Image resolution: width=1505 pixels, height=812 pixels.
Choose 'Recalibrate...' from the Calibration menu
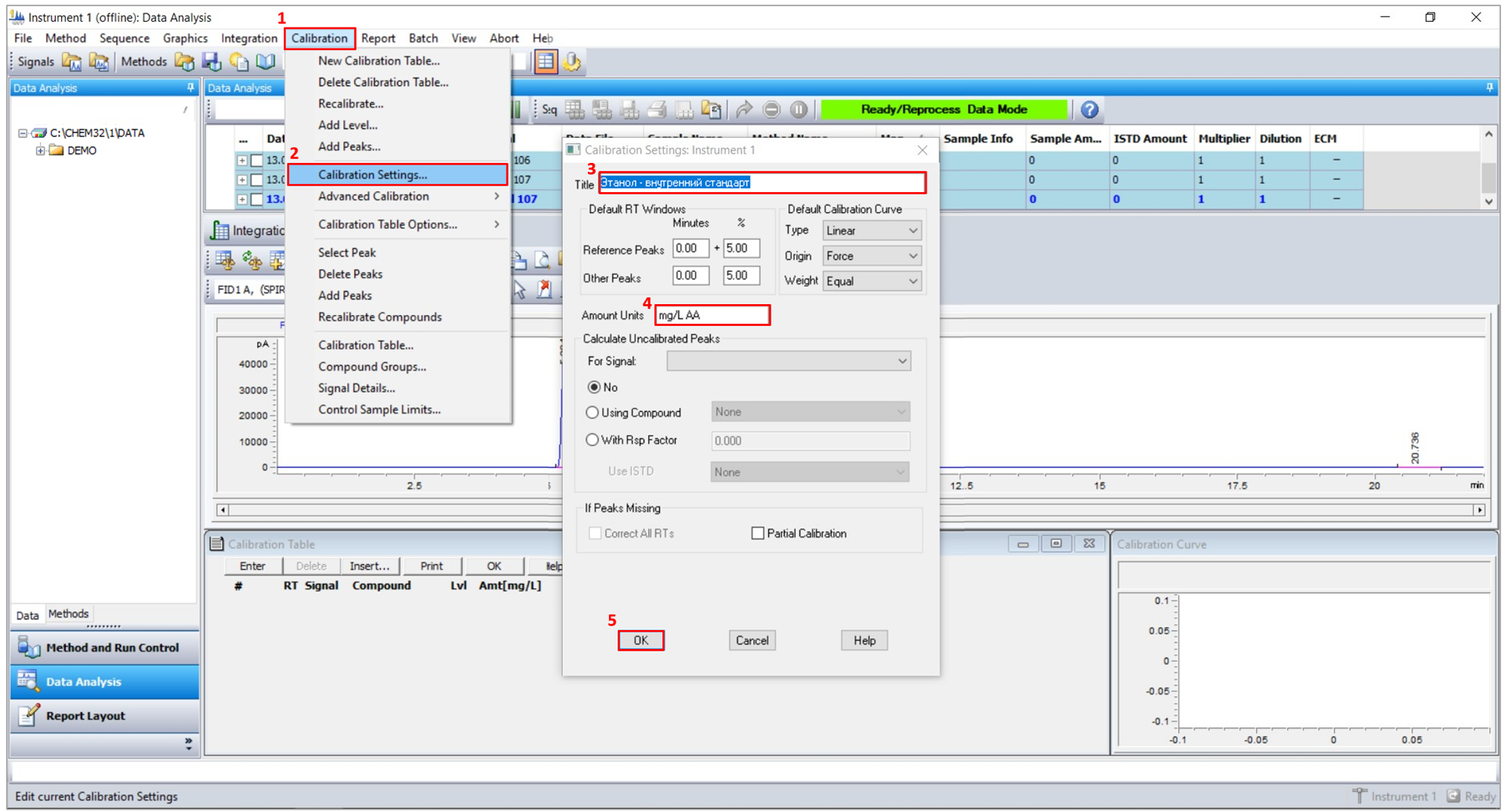(x=350, y=103)
